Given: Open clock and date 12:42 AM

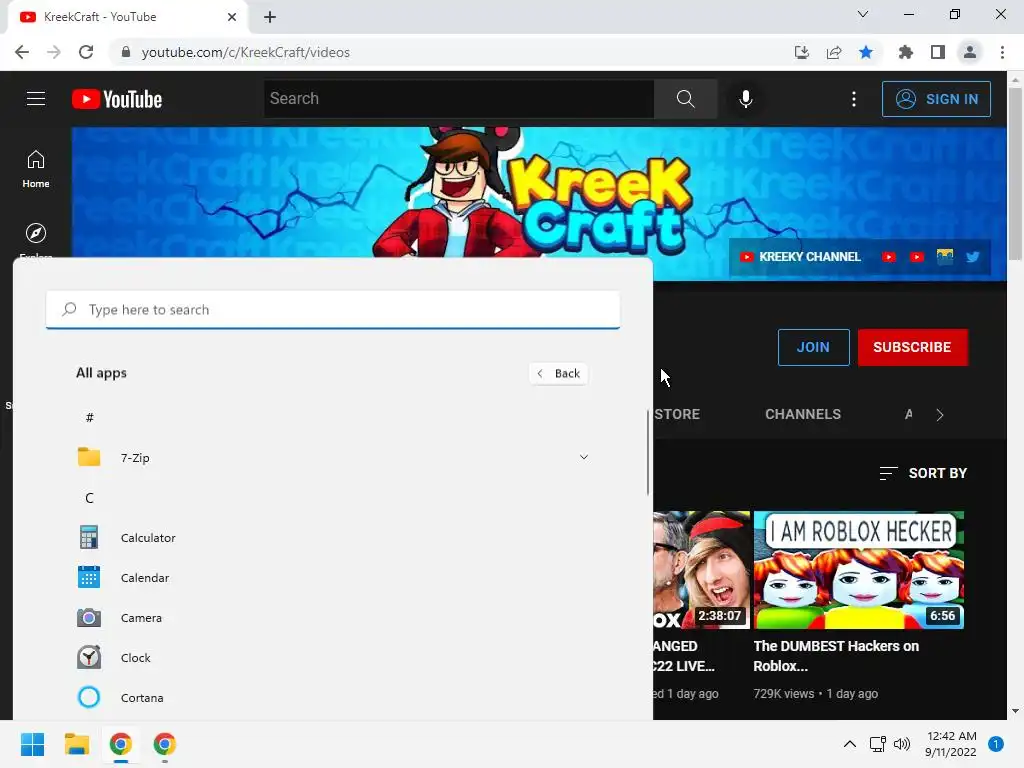Looking at the screenshot, I should click(951, 744).
